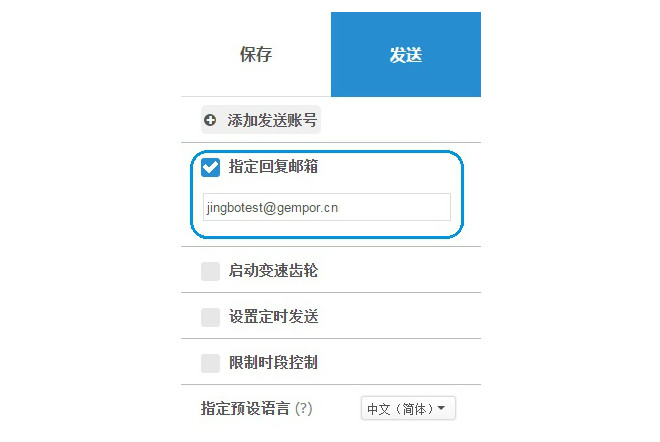
Task: Click the 指定回复邮箱 label text
Action: point(274,167)
